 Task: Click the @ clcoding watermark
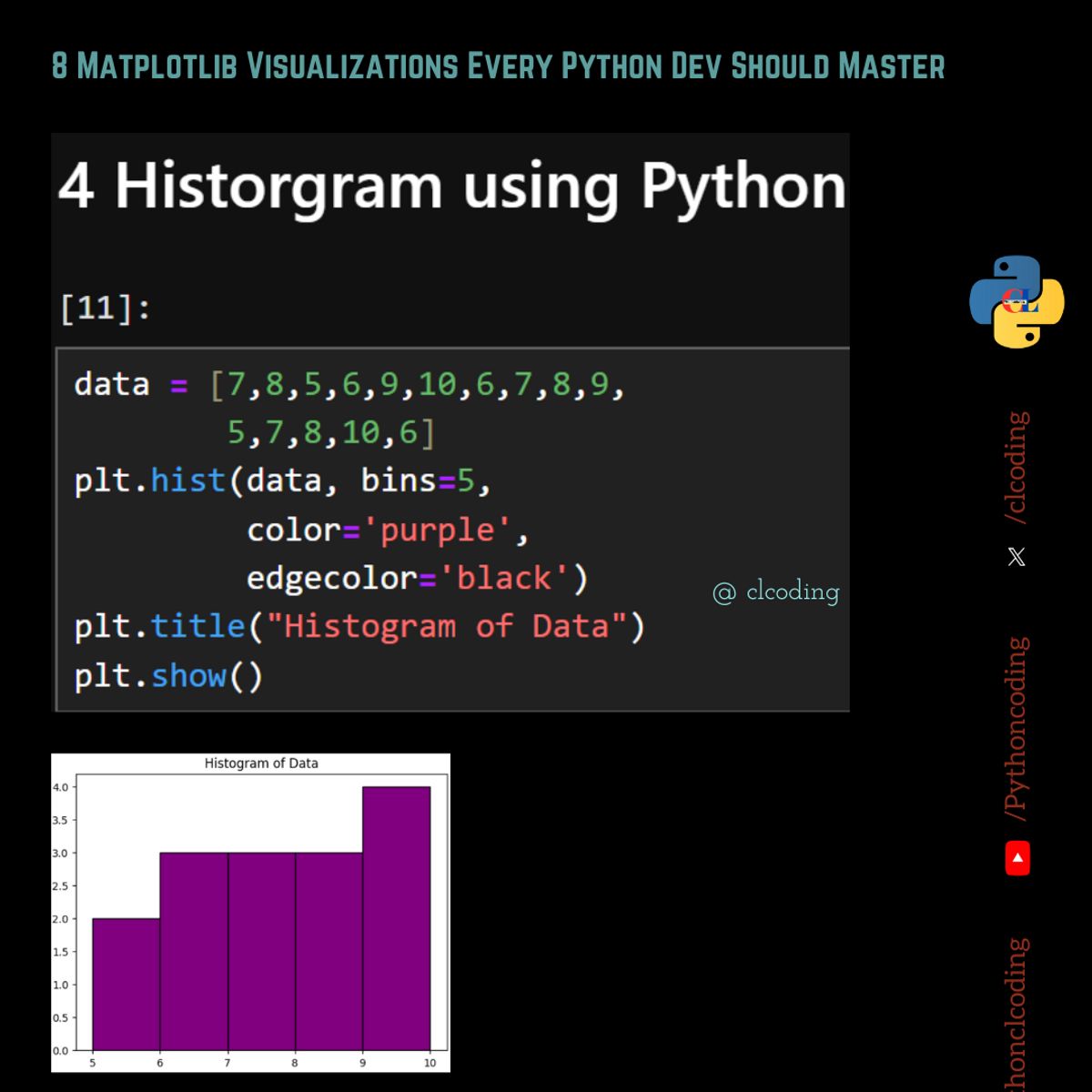[775, 591]
